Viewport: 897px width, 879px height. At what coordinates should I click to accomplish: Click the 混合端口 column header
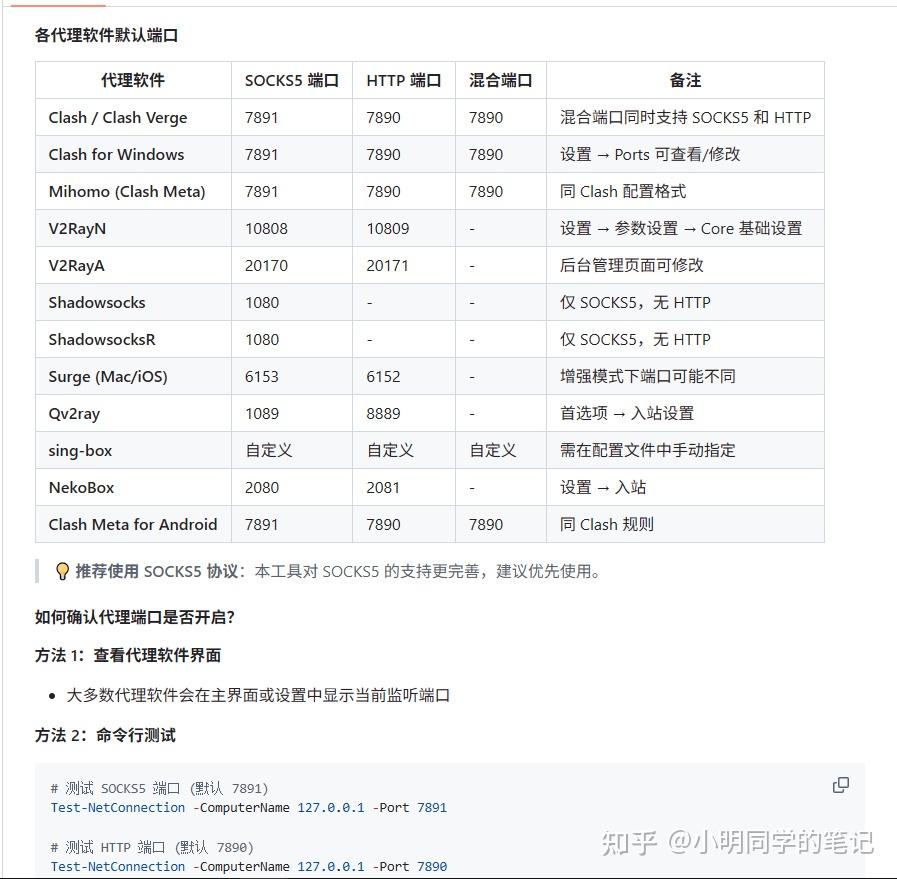[500, 80]
